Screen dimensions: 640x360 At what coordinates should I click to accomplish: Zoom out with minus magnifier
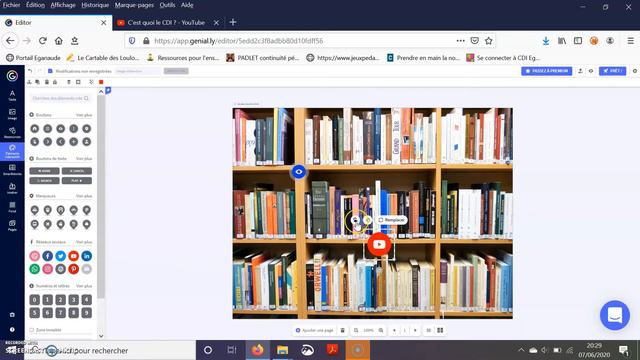pyautogui.click(x=356, y=330)
